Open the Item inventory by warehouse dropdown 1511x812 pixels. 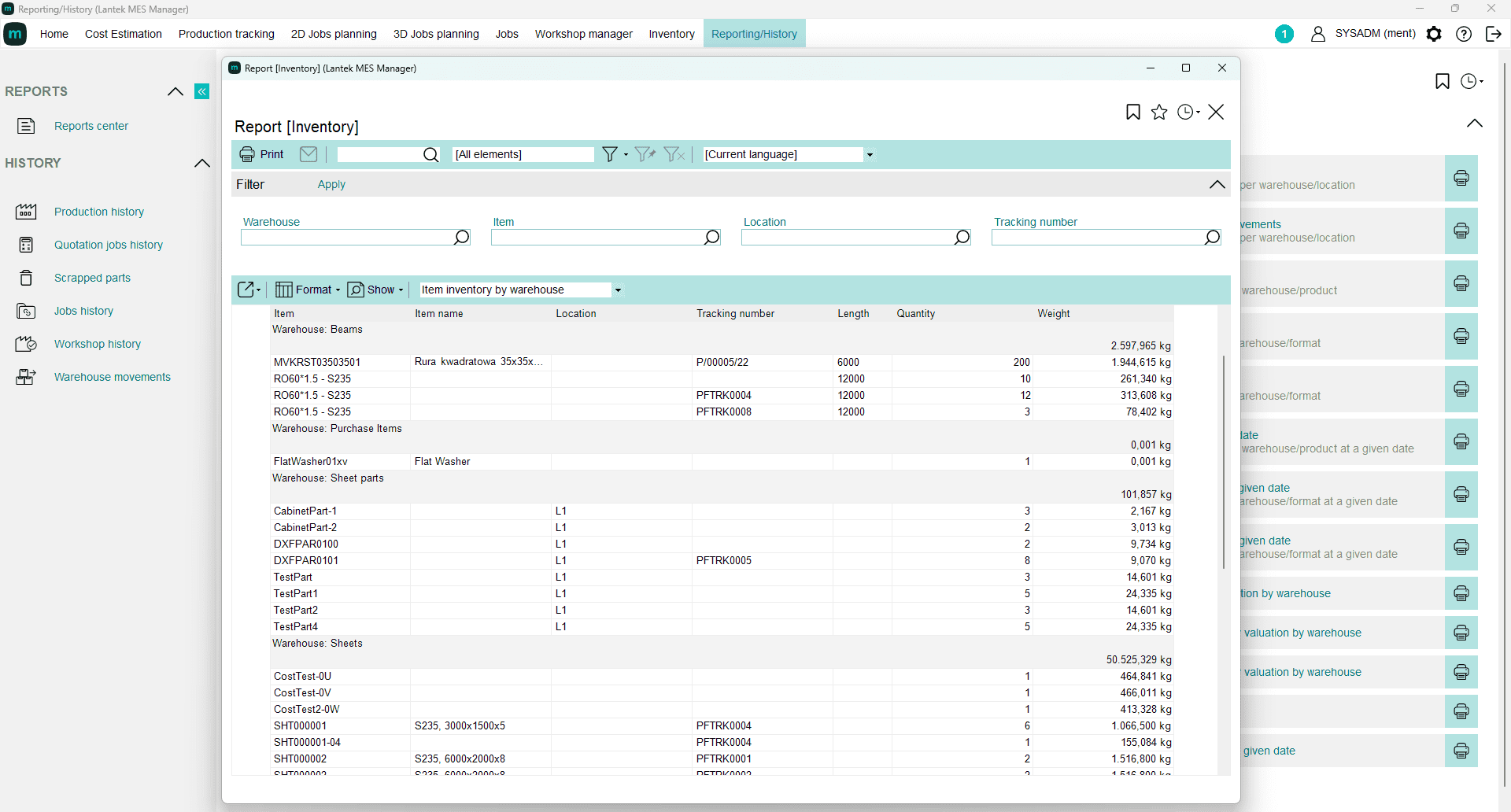click(x=618, y=290)
